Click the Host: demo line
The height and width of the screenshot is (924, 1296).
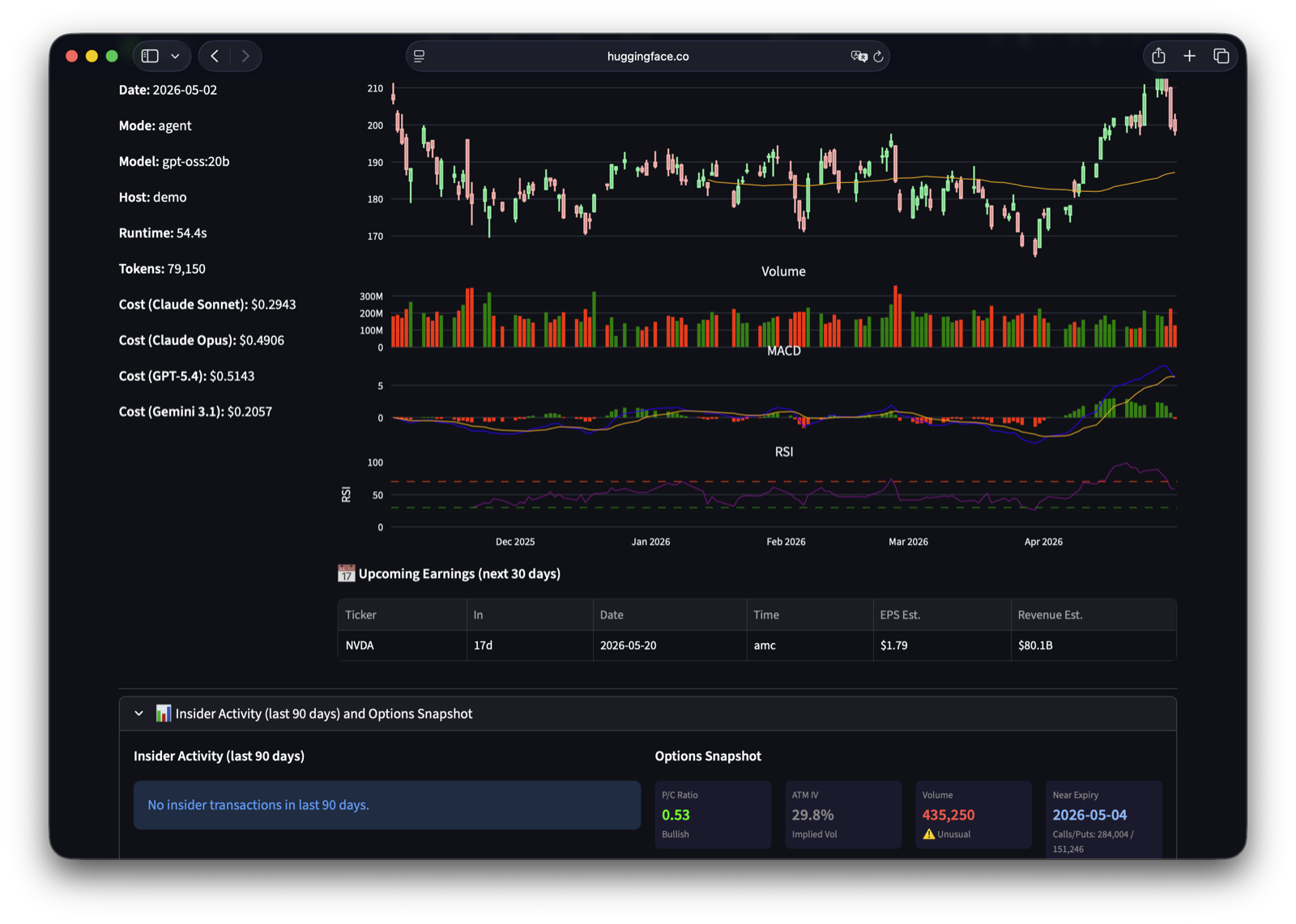pyautogui.click(x=152, y=197)
